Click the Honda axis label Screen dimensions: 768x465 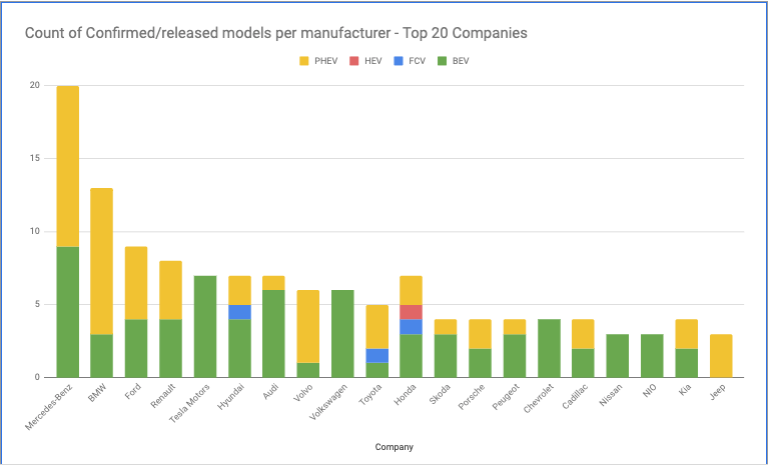[406, 393]
